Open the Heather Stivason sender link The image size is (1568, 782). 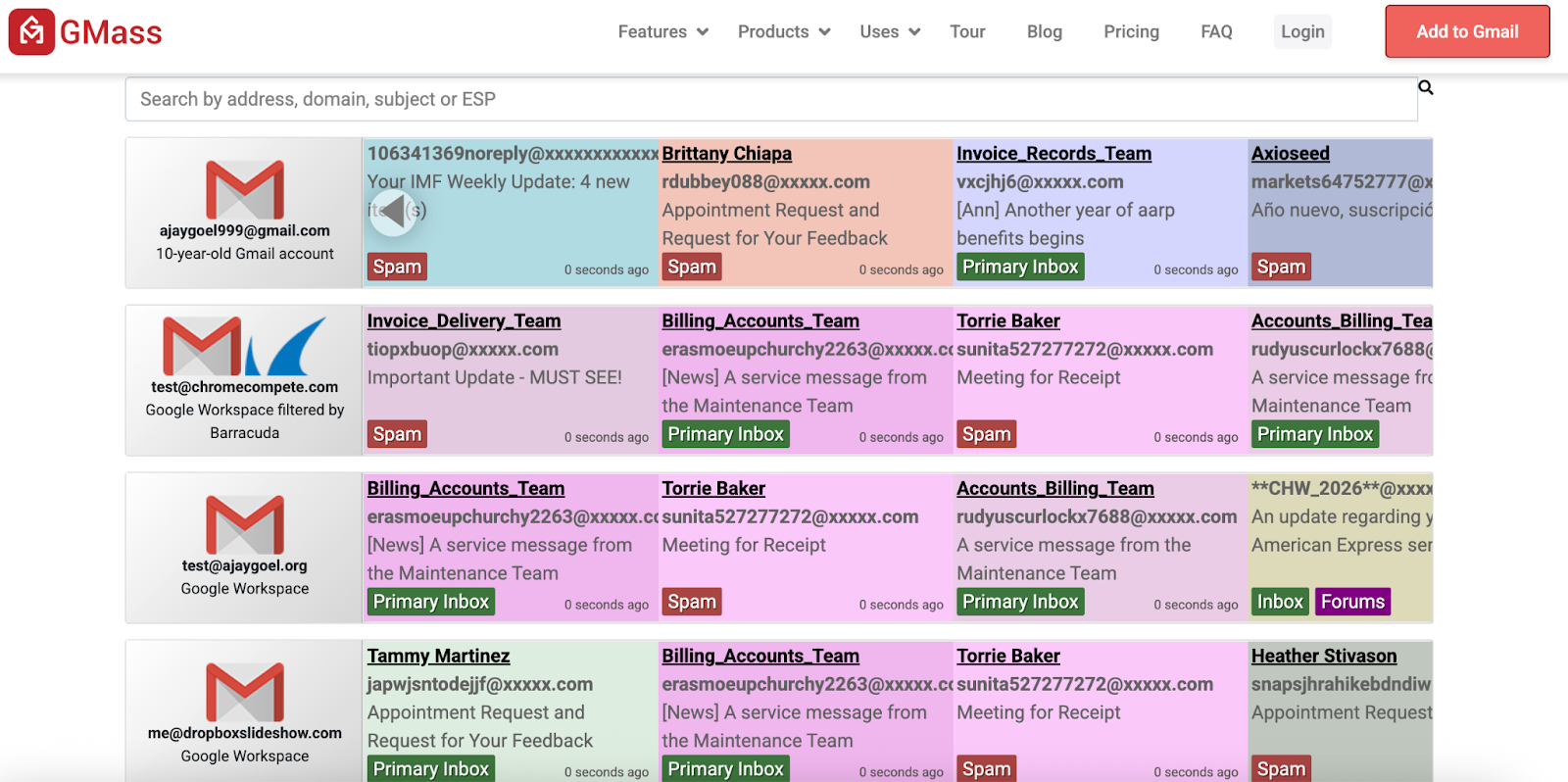1323,656
